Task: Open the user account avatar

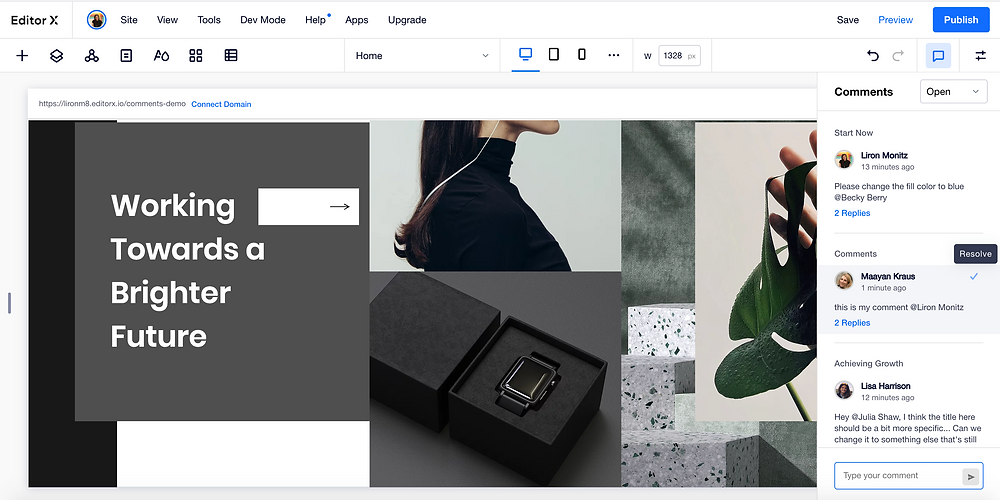Action: click(97, 20)
